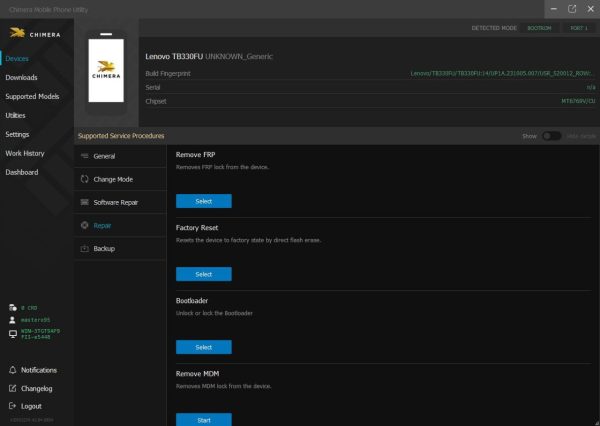Select the Repair tab label
The height and width of the screenshot is (426, 600).
(102, 225)
